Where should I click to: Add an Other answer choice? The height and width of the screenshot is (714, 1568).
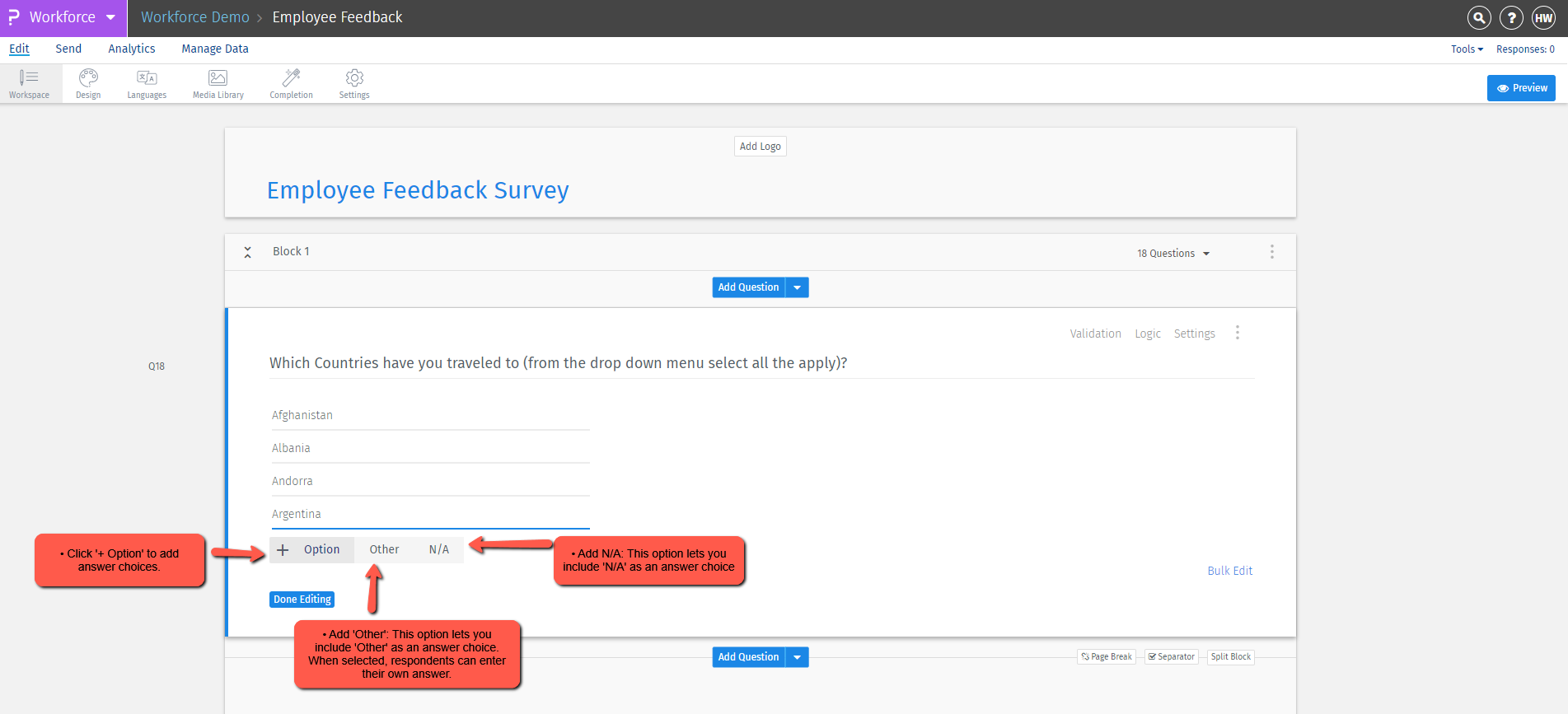(x=384, y=549)
